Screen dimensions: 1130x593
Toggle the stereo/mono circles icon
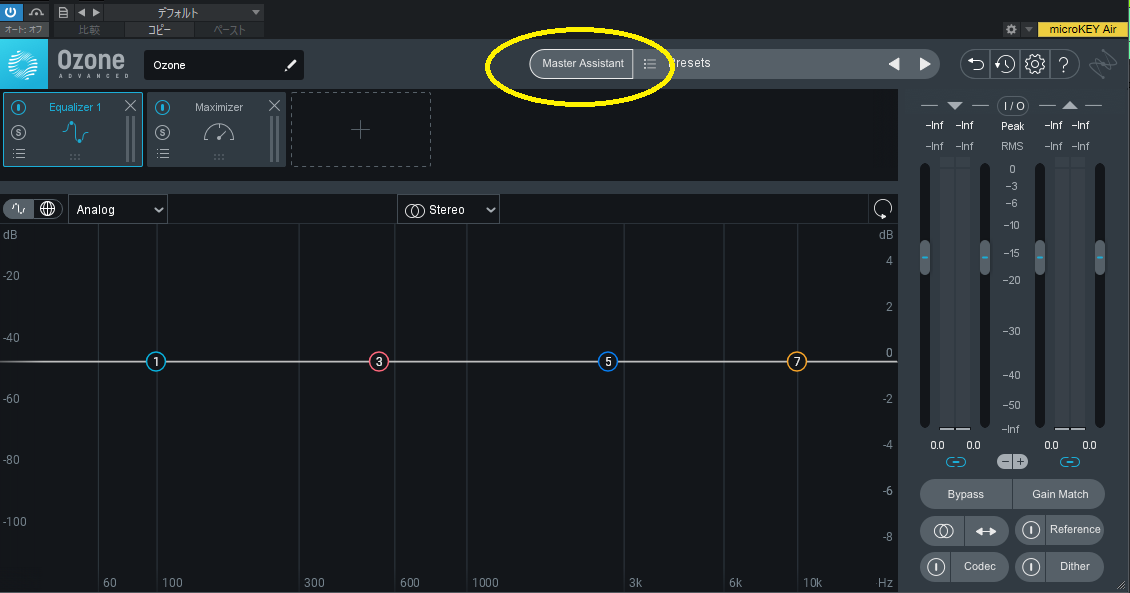tap(943, 531)
